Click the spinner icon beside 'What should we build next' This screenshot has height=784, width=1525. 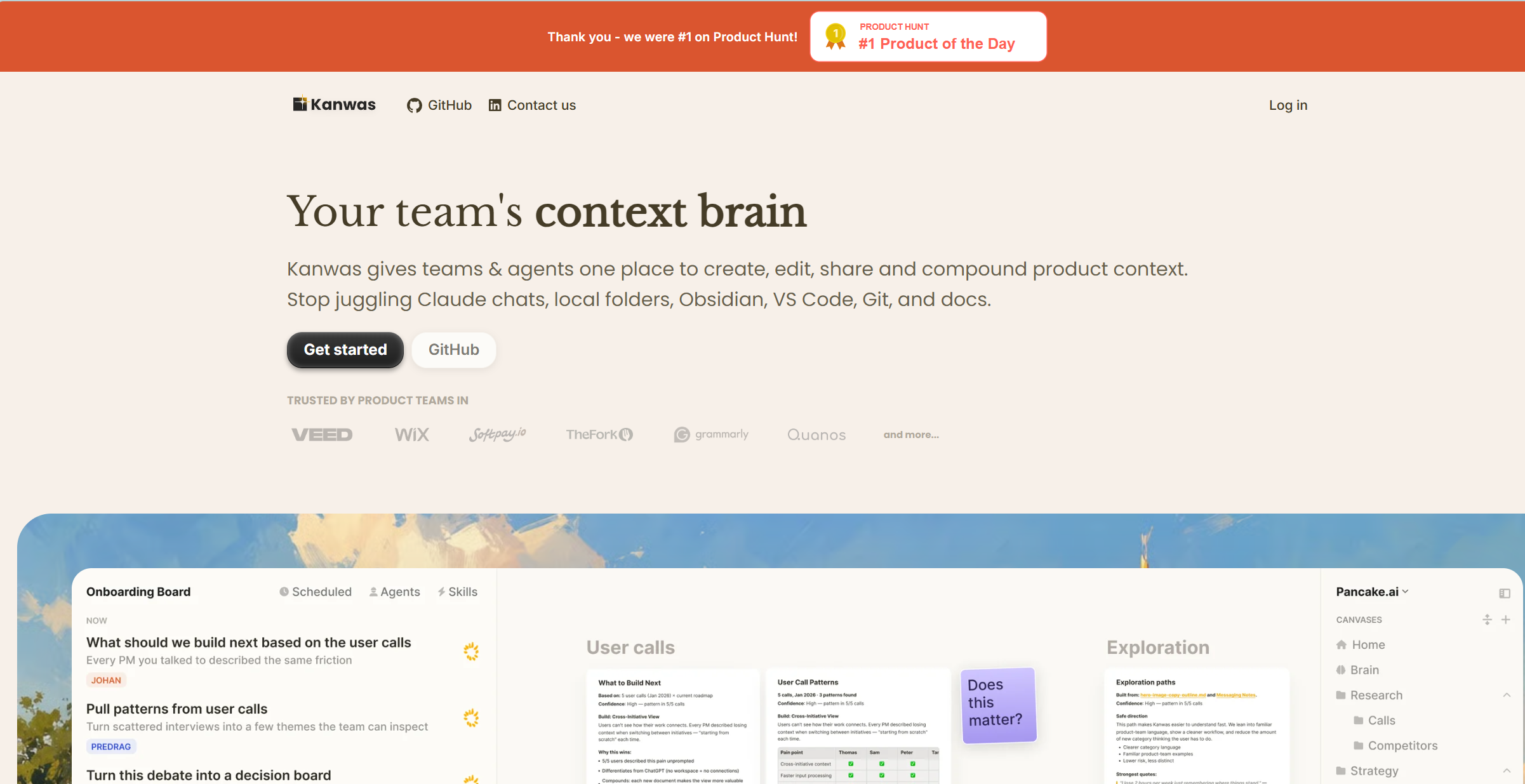pos(471,651)
